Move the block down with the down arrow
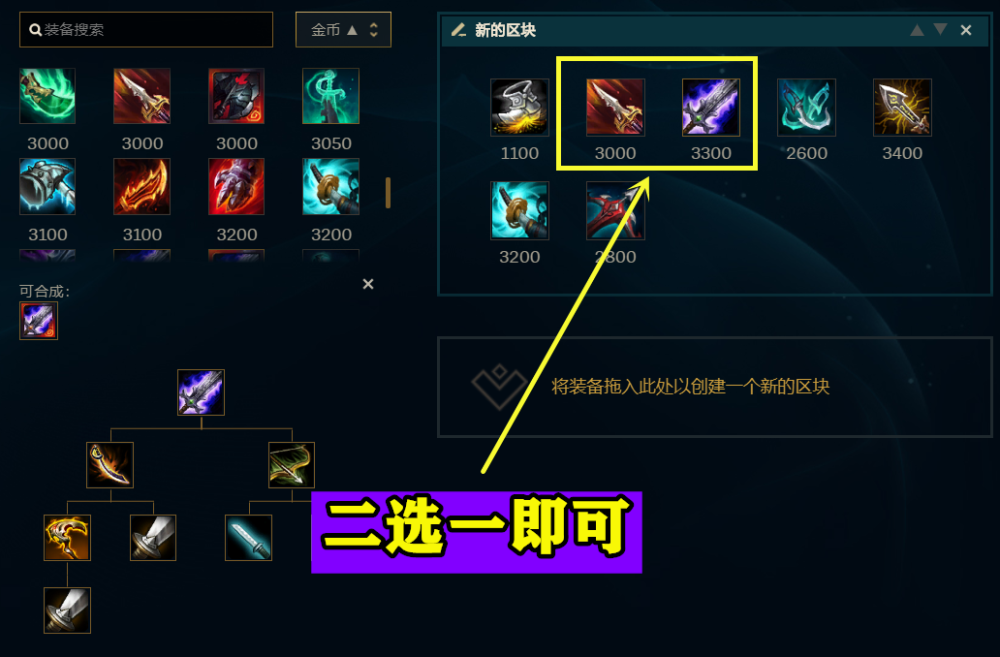Image resolution: width=1000 pixels, height=657 pixels. 940,29
